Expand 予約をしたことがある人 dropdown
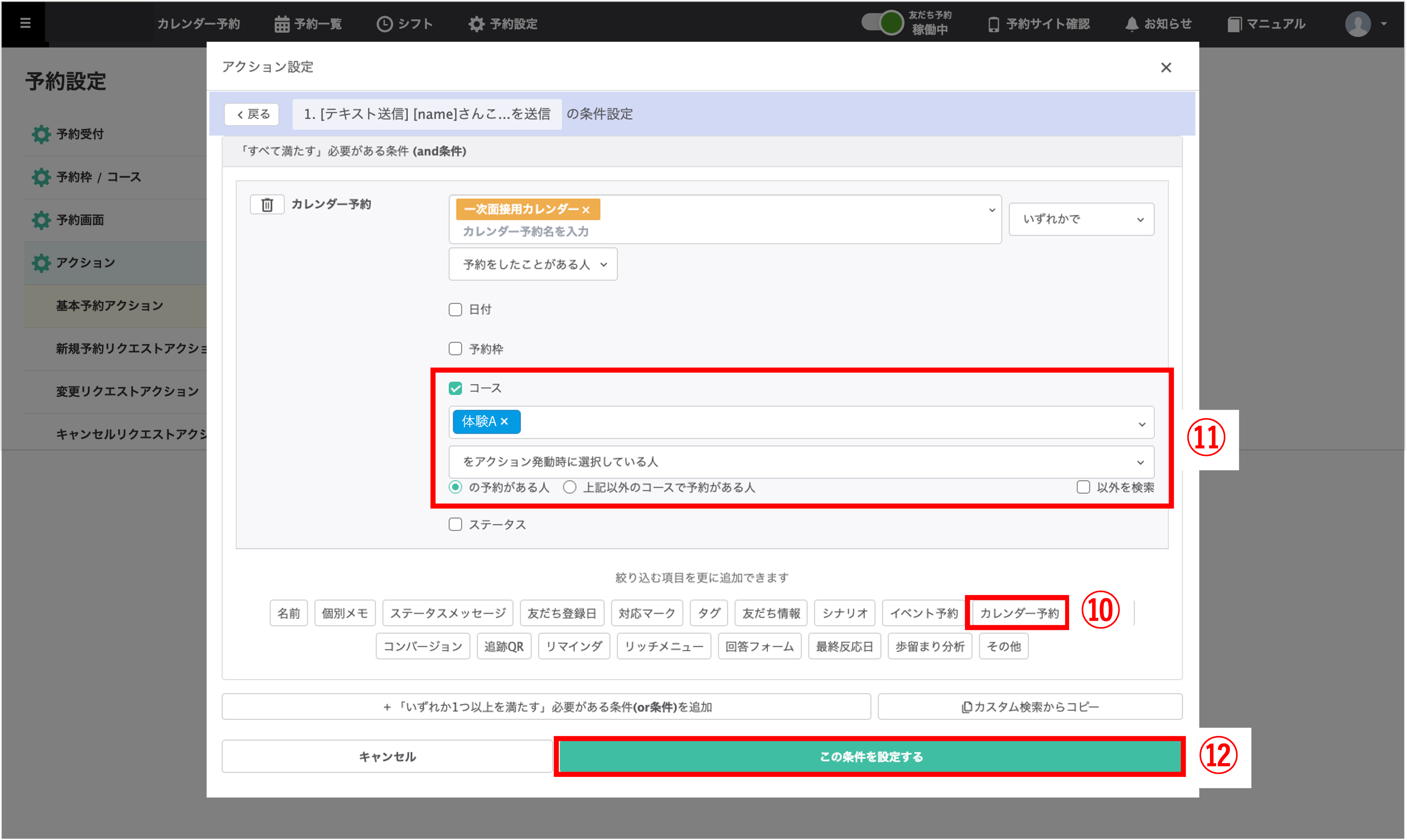This screenshot has width=1407, height=840. pos(533,264)
